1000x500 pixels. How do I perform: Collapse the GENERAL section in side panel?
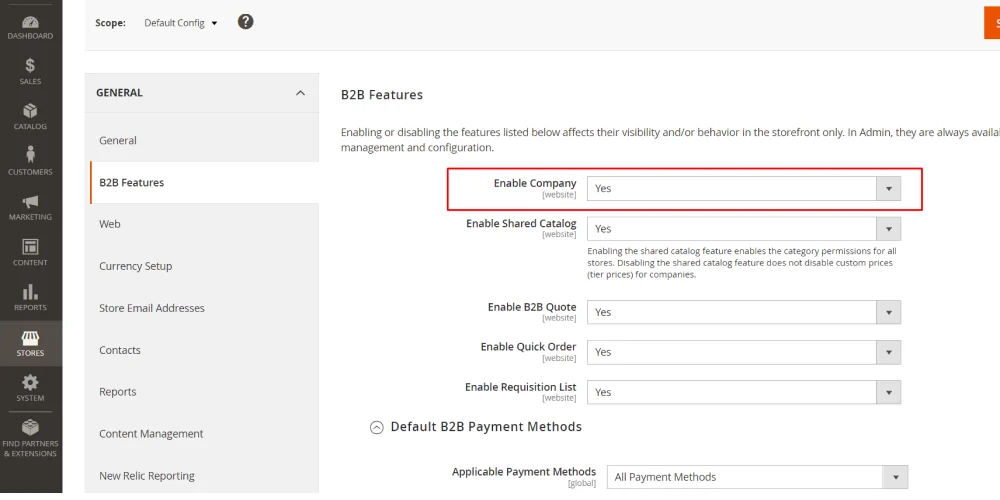(x=300, y=93)
